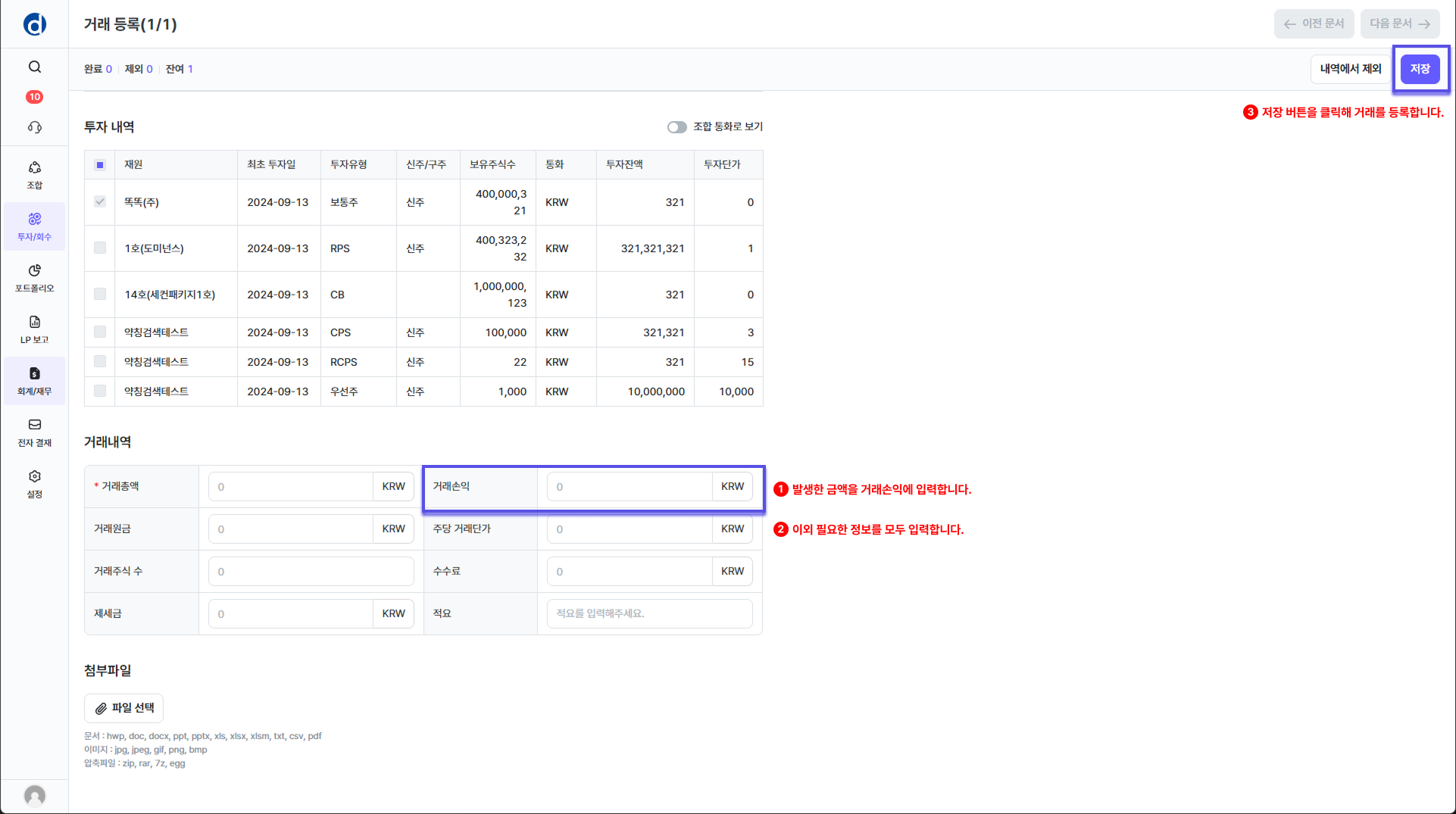The width and height of the screenshot is (1456, 814).
Task: Click the search magnifier icon in sidebar
Action: (35, 67)
